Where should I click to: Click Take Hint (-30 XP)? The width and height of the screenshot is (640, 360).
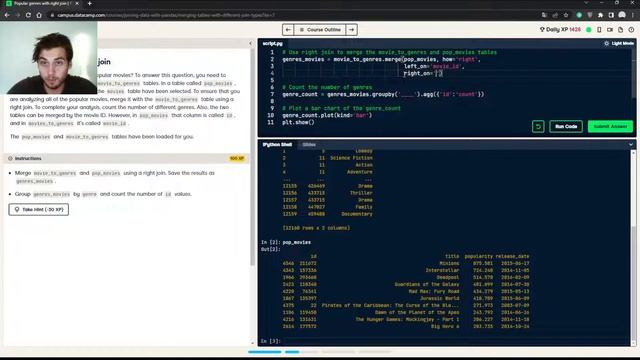click(39, 209)
